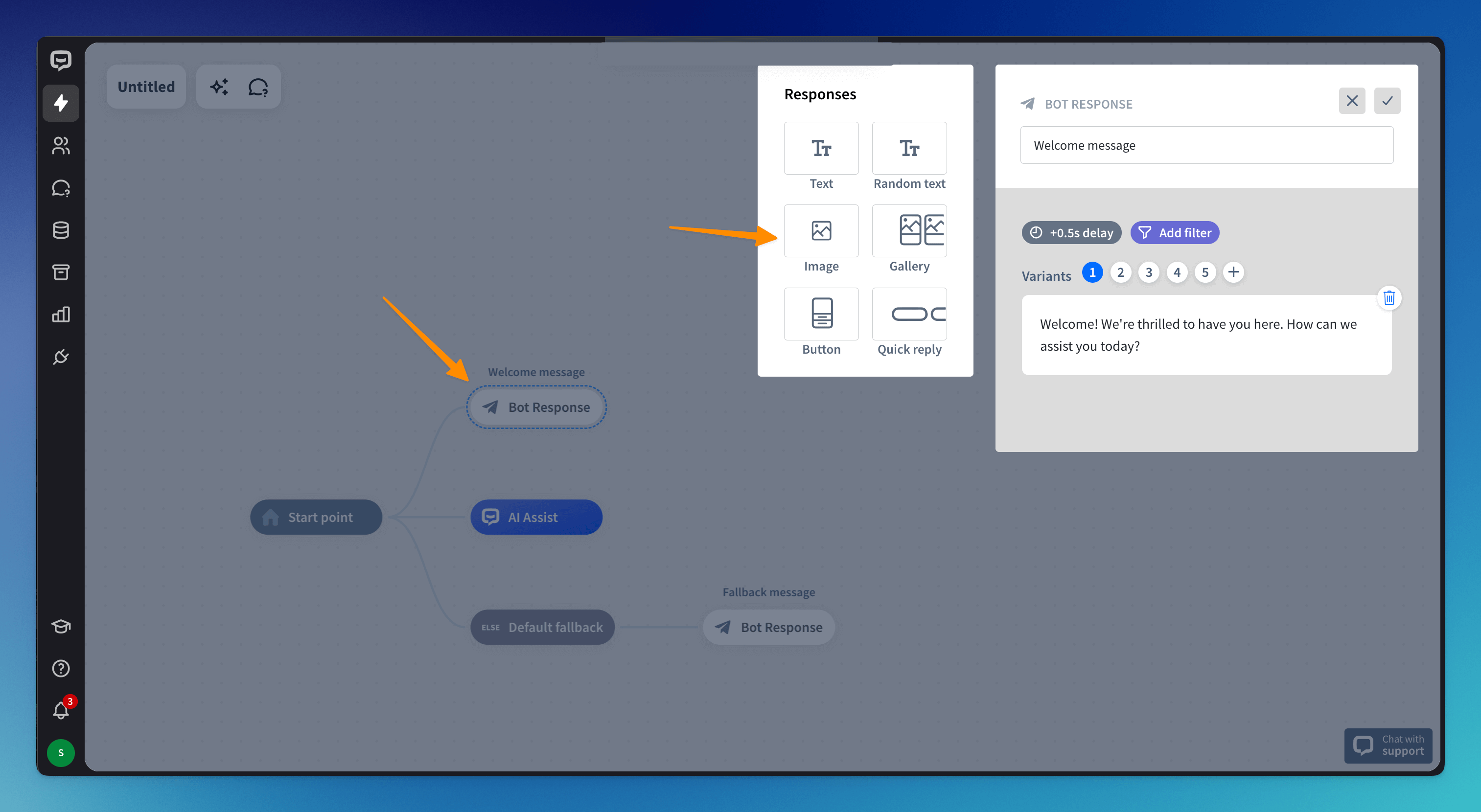This screenshot has width=1481, height=812.
Task: Choose the Quick reply response
Action: click(x=909, y=315)
